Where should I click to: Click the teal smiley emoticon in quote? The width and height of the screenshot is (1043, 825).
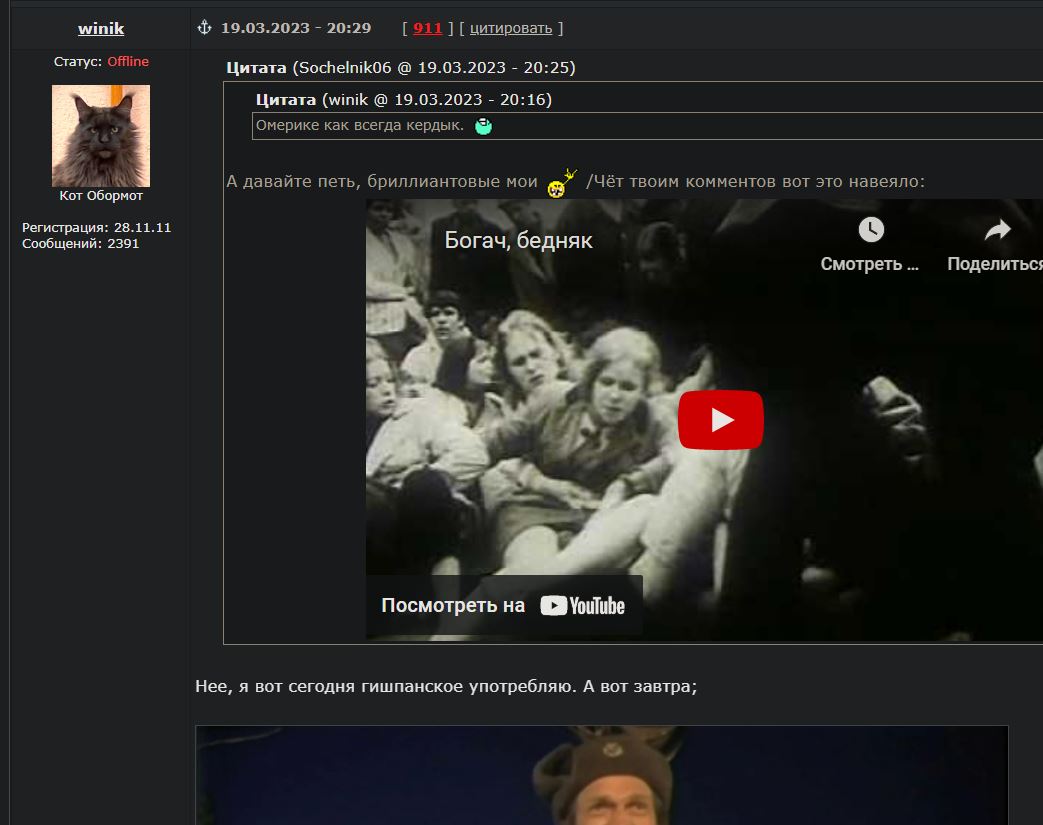click(484, 126)
